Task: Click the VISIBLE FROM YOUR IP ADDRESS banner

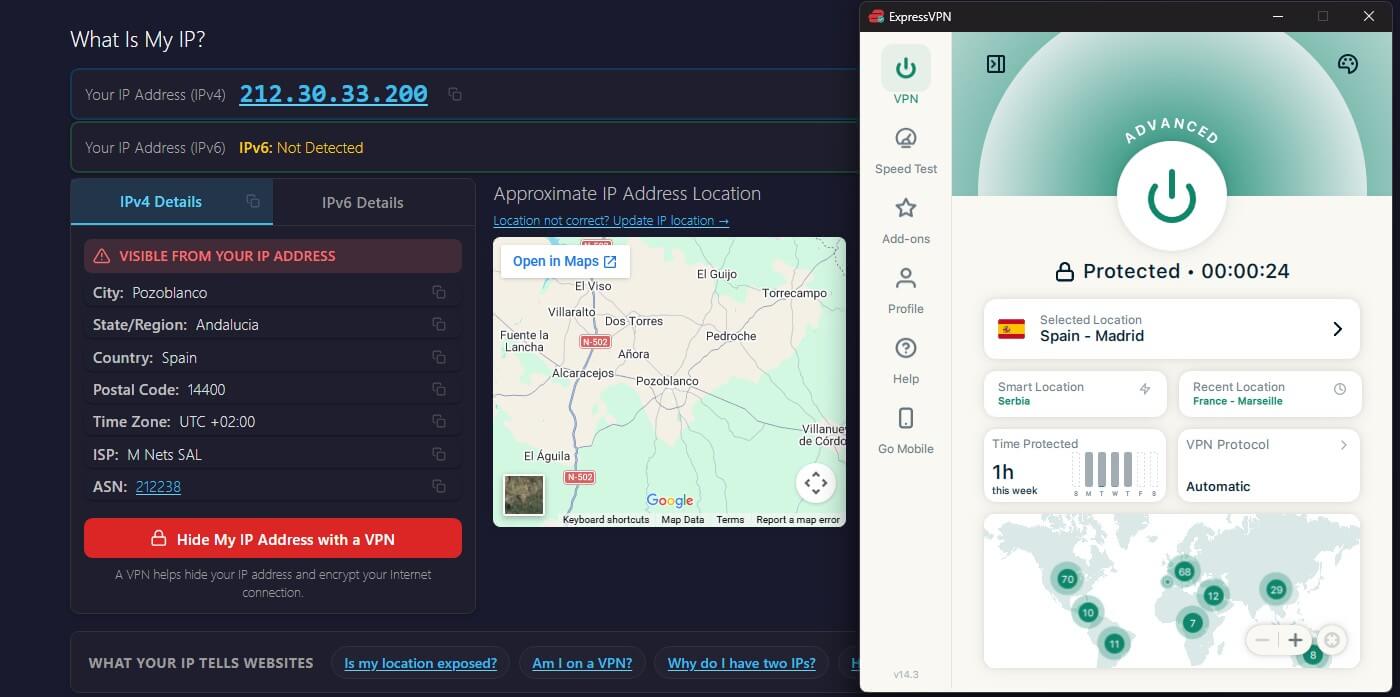Action: point(273,256)
